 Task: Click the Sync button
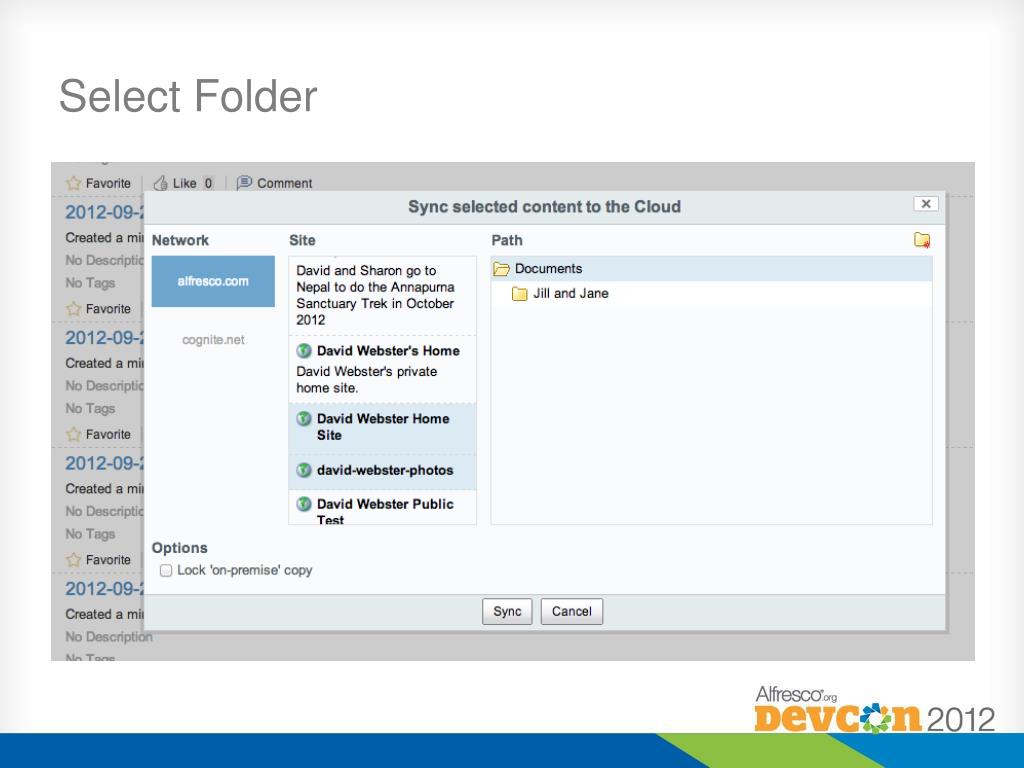click(x=507, y=611)
